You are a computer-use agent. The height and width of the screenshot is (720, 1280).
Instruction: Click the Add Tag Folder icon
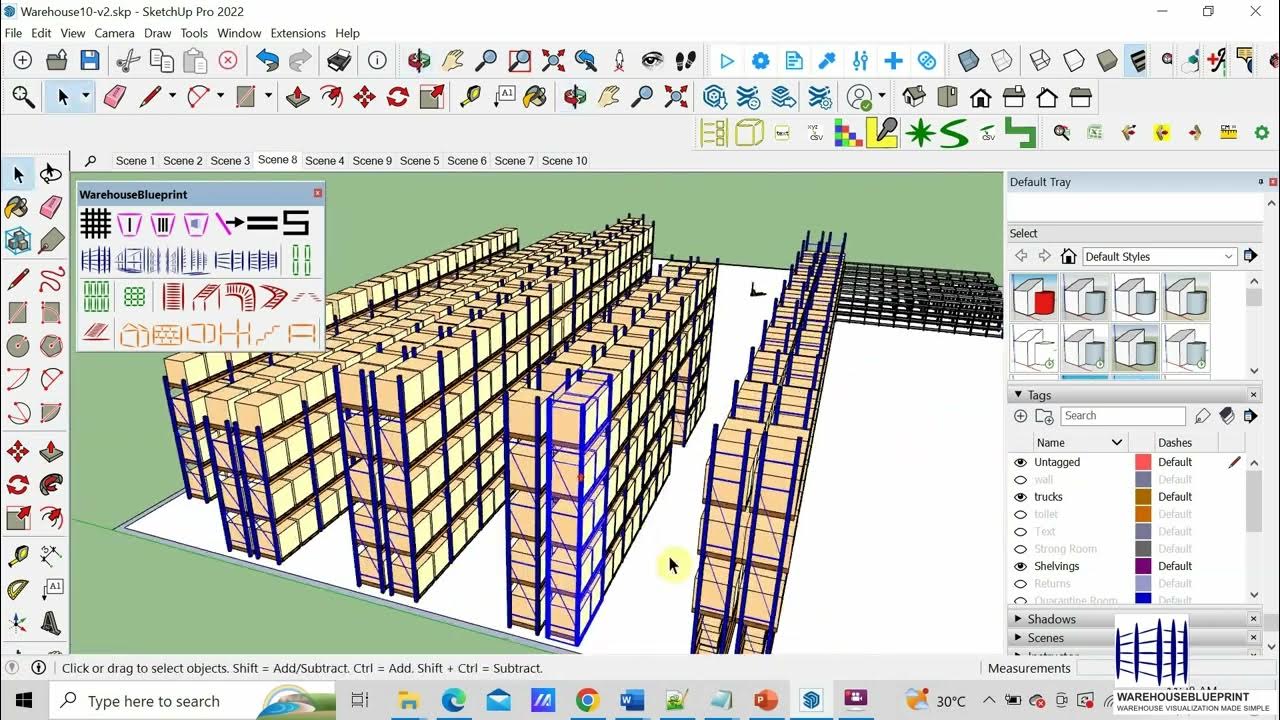1043,416
